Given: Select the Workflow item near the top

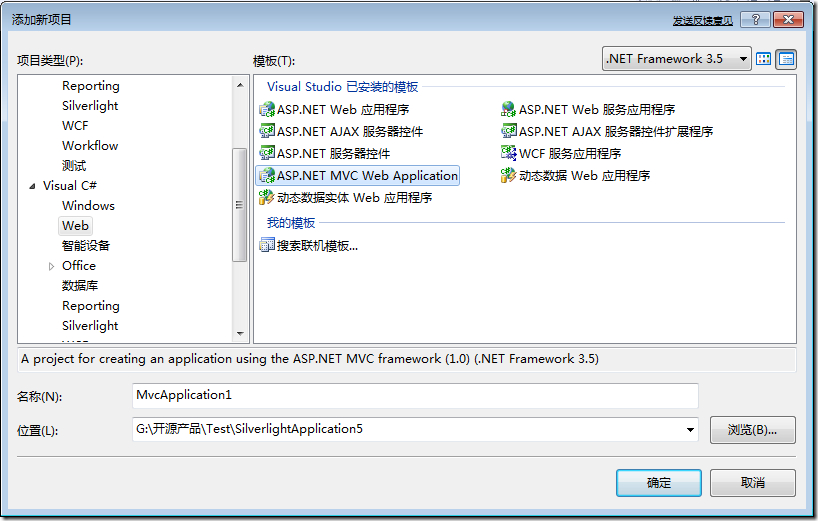Looking at the screenshot, I should coord(90,146).
